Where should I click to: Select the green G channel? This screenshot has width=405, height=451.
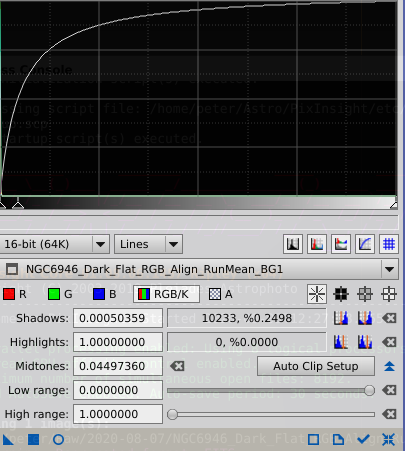(60, 294)
